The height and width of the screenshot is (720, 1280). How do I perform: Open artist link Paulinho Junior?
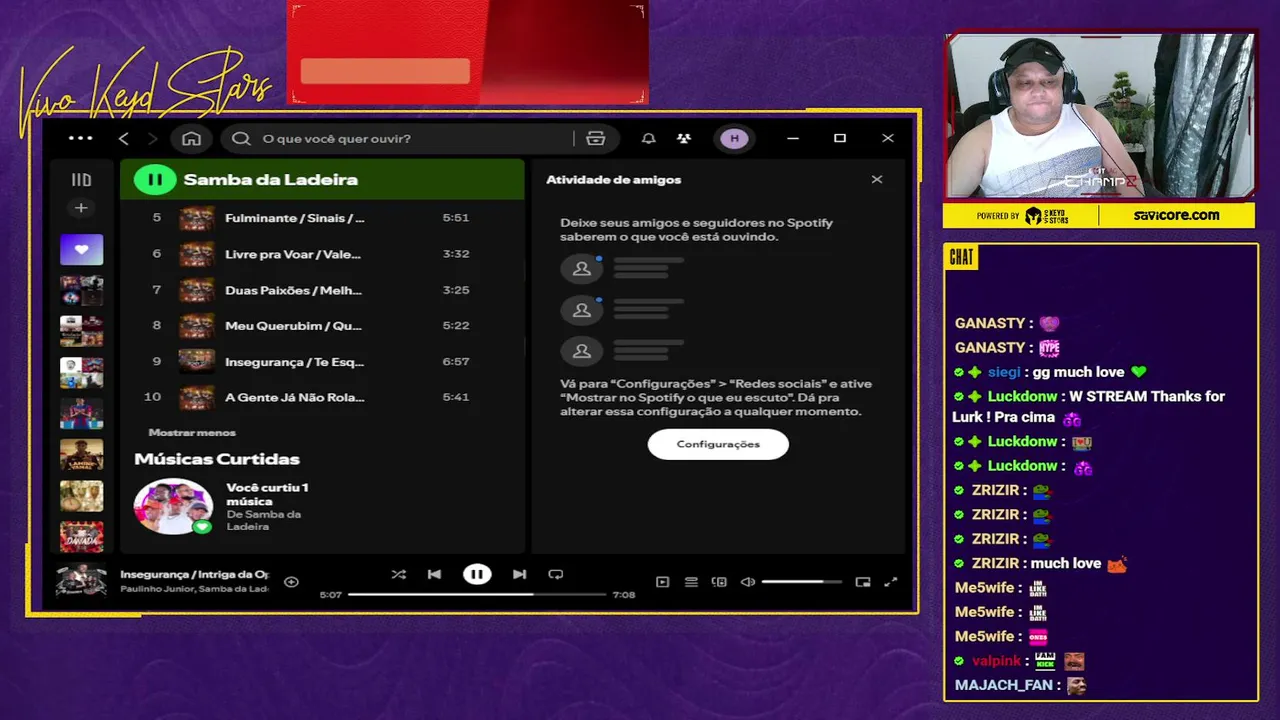coord(155,589)
